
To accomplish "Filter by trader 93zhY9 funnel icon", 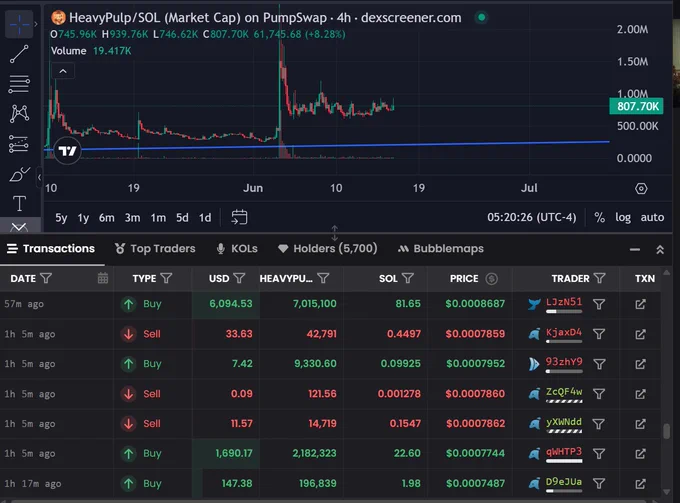I will coord(599,364).
